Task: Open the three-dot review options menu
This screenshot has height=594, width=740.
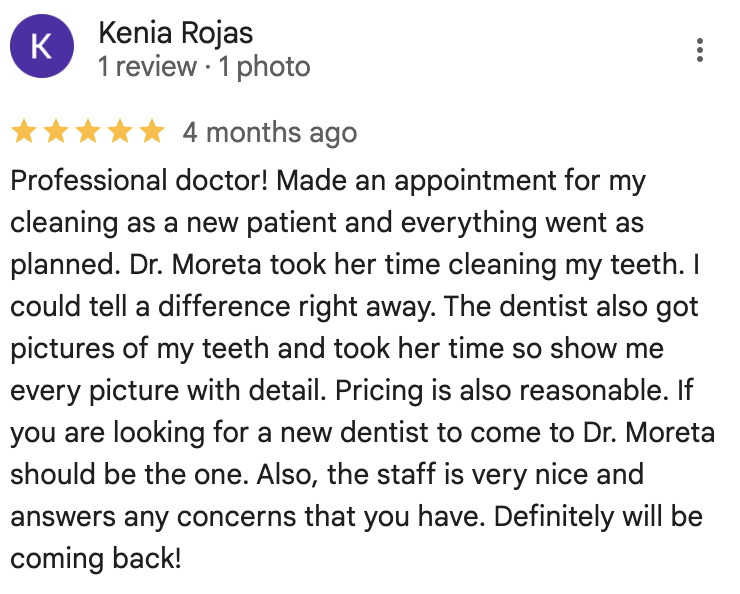Action: click(699, 50)
